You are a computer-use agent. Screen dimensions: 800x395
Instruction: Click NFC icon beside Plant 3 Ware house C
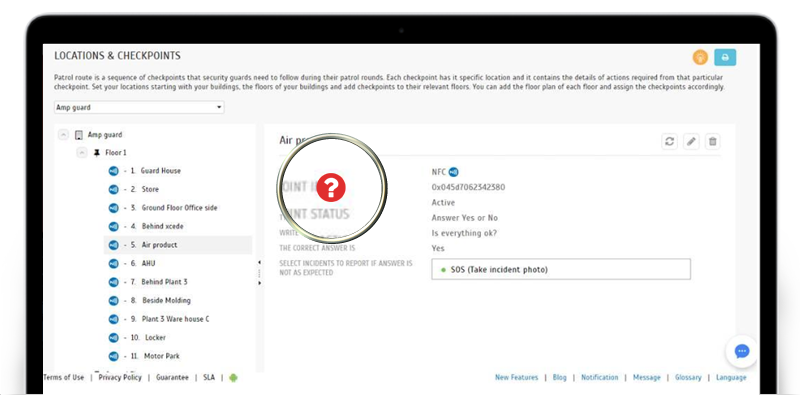(113, 319)
